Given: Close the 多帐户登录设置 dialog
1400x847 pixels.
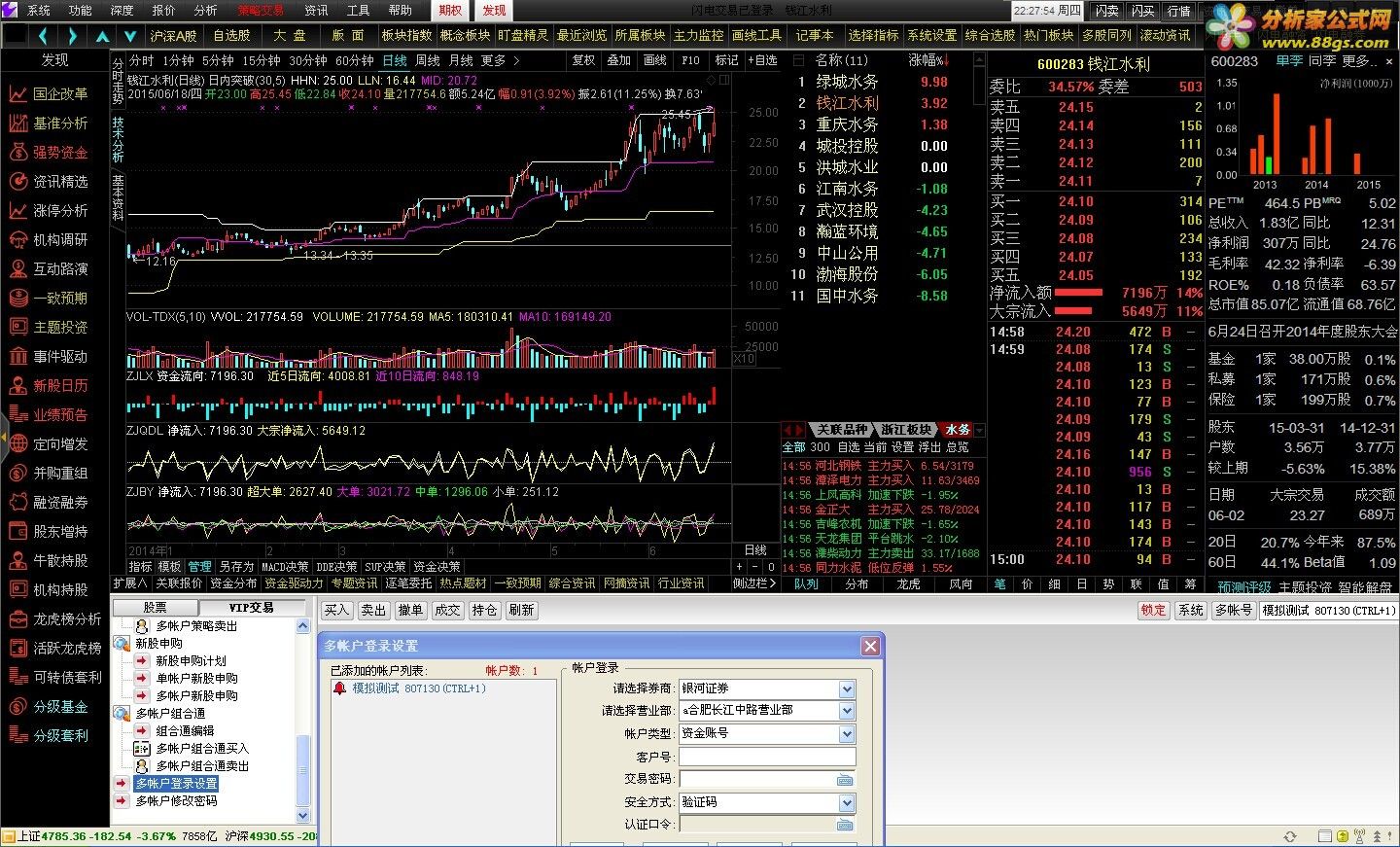Looking at the screenshot, I should [870, 646].
